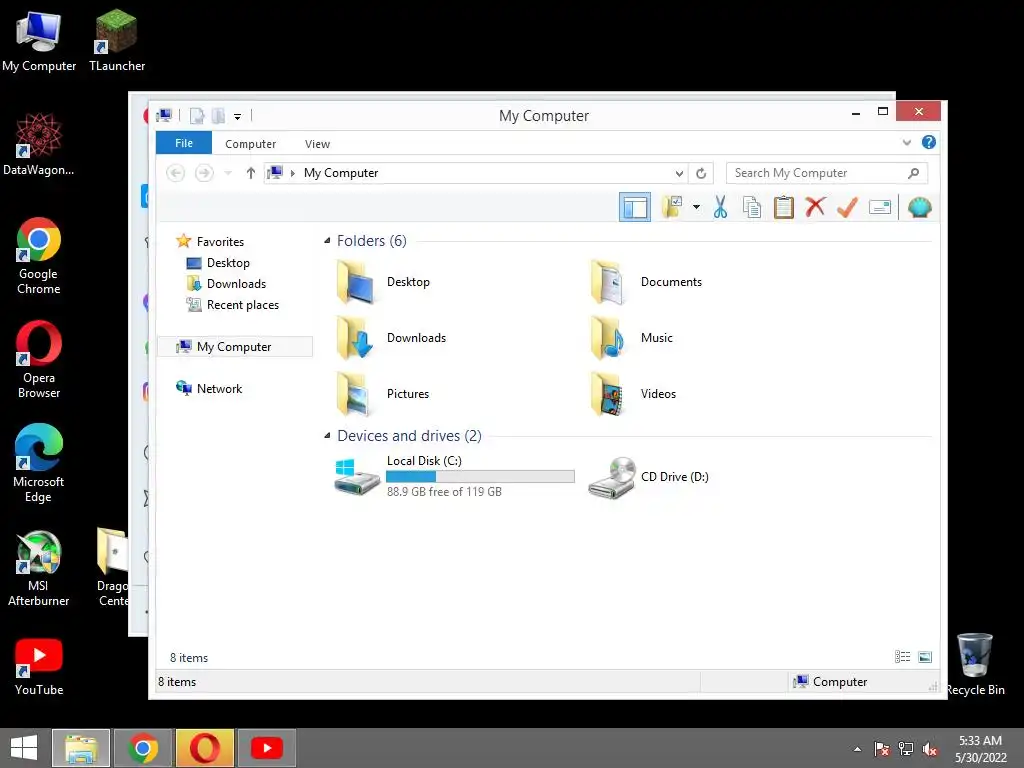Click the Local Disk (C:) usage bar
Screen dimensions: 1024x768
(x=480, y=477)
